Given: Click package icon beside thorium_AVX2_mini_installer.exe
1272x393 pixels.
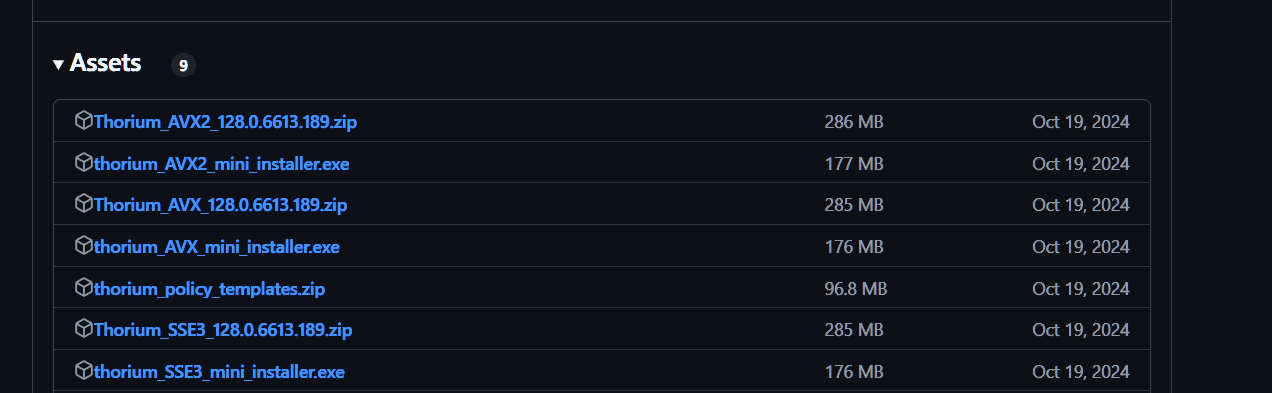Looking at the screenshot, I should (x=84, y=162).
